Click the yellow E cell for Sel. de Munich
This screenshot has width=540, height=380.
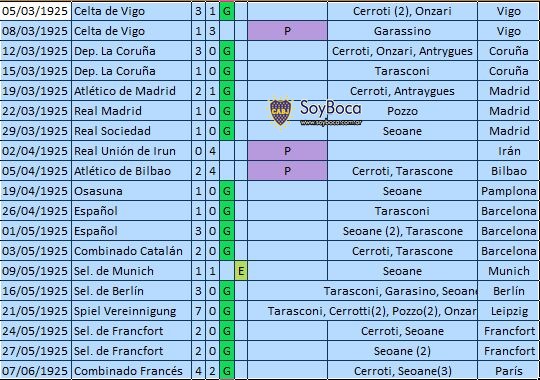[x=241, y=271]
